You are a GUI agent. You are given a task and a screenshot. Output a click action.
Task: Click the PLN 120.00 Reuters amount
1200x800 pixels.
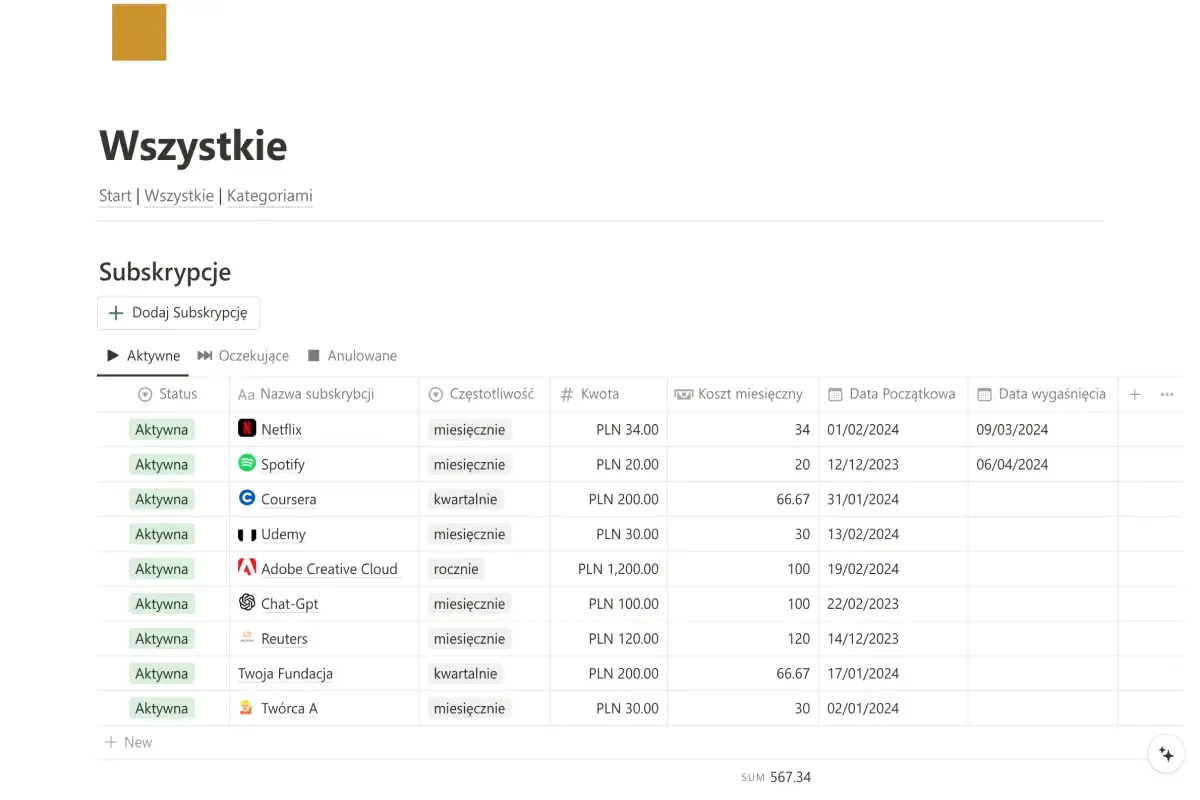pos(623,639)
